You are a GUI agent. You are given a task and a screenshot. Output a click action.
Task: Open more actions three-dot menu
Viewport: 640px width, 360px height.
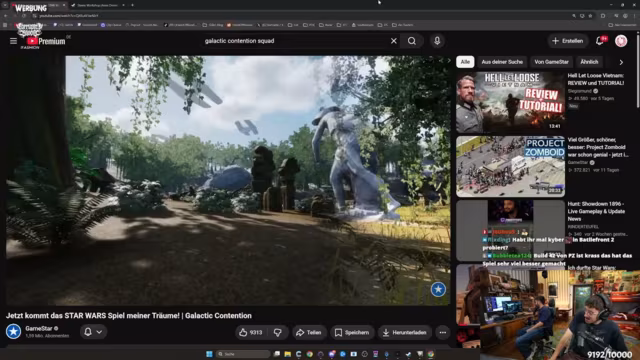click(442, 333)
